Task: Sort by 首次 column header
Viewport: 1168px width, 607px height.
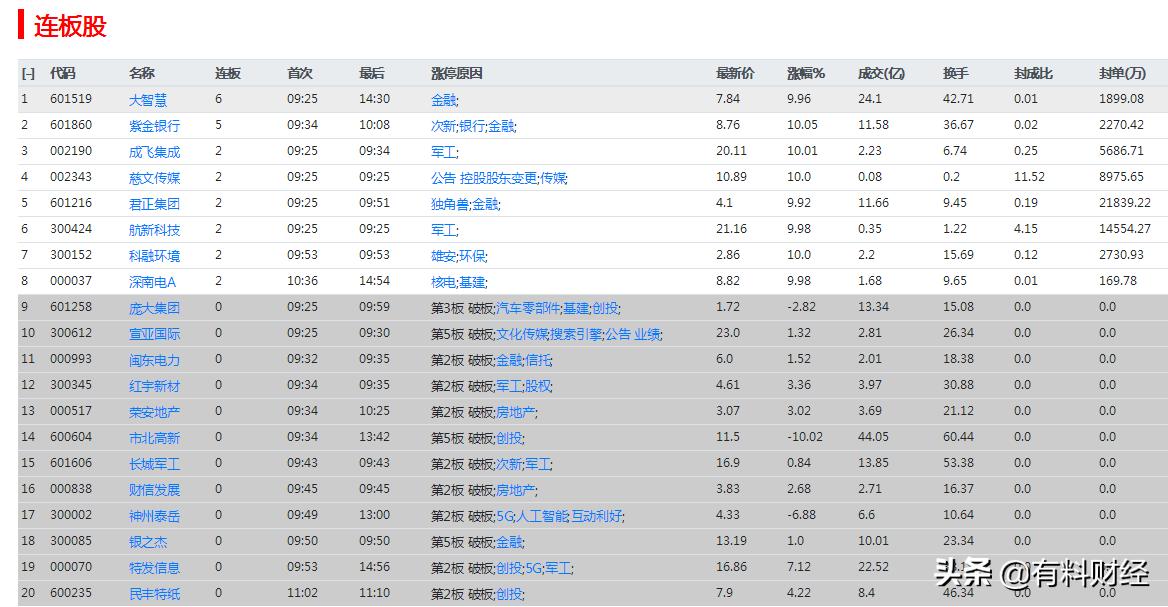Action: coord(299,73)
